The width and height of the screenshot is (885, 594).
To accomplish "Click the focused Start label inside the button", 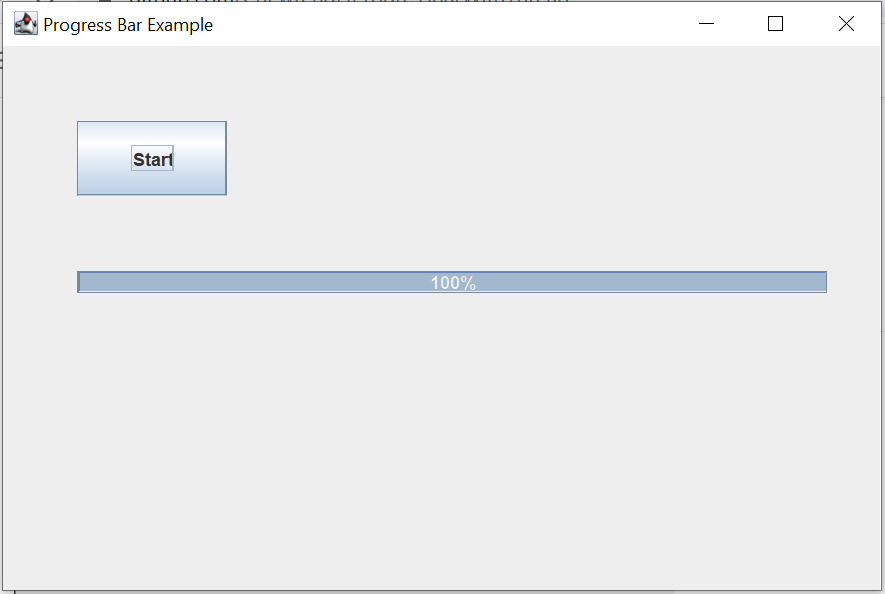I will coord(151,158).
